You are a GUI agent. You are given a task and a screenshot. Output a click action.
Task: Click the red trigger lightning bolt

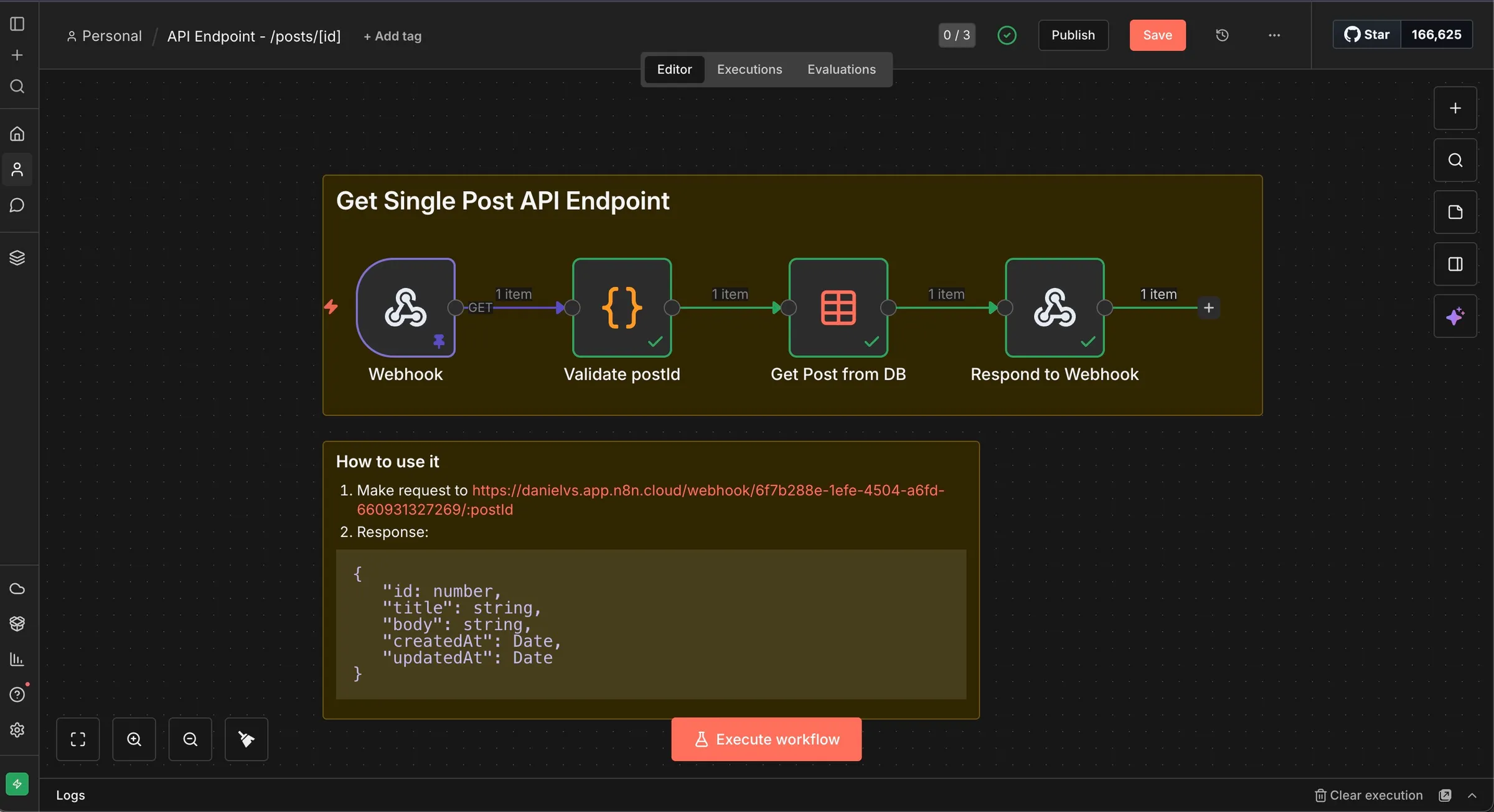pos(331,307)
